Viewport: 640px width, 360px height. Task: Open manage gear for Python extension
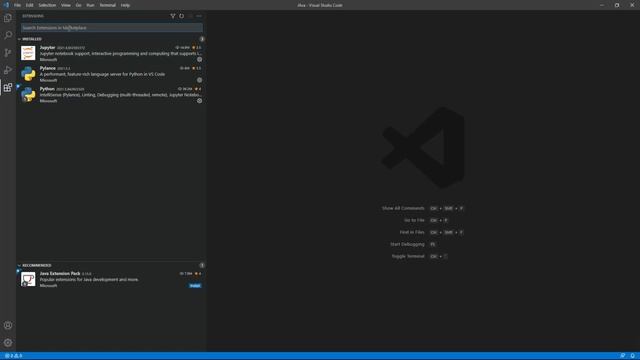point(200,100)
